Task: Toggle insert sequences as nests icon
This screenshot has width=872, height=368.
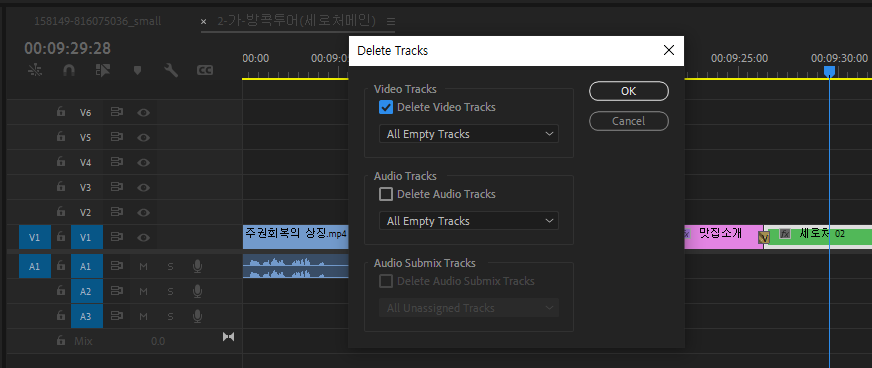Action: click(x=35, y=71)
